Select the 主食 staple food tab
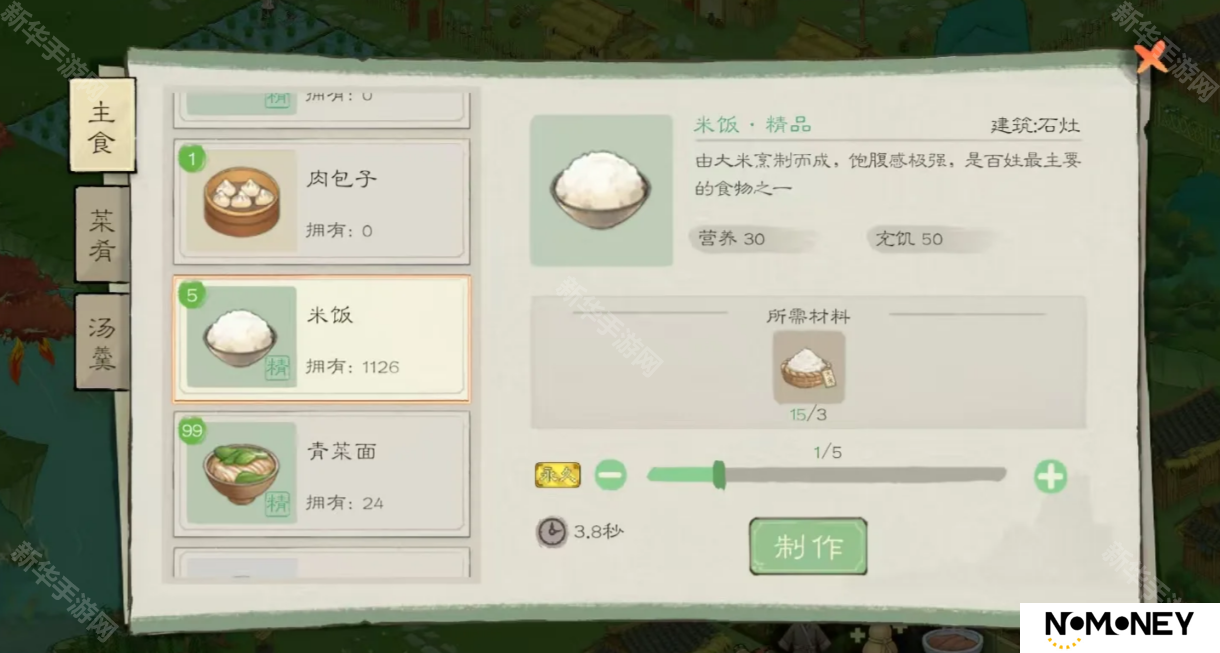 (x=102, y=125)
